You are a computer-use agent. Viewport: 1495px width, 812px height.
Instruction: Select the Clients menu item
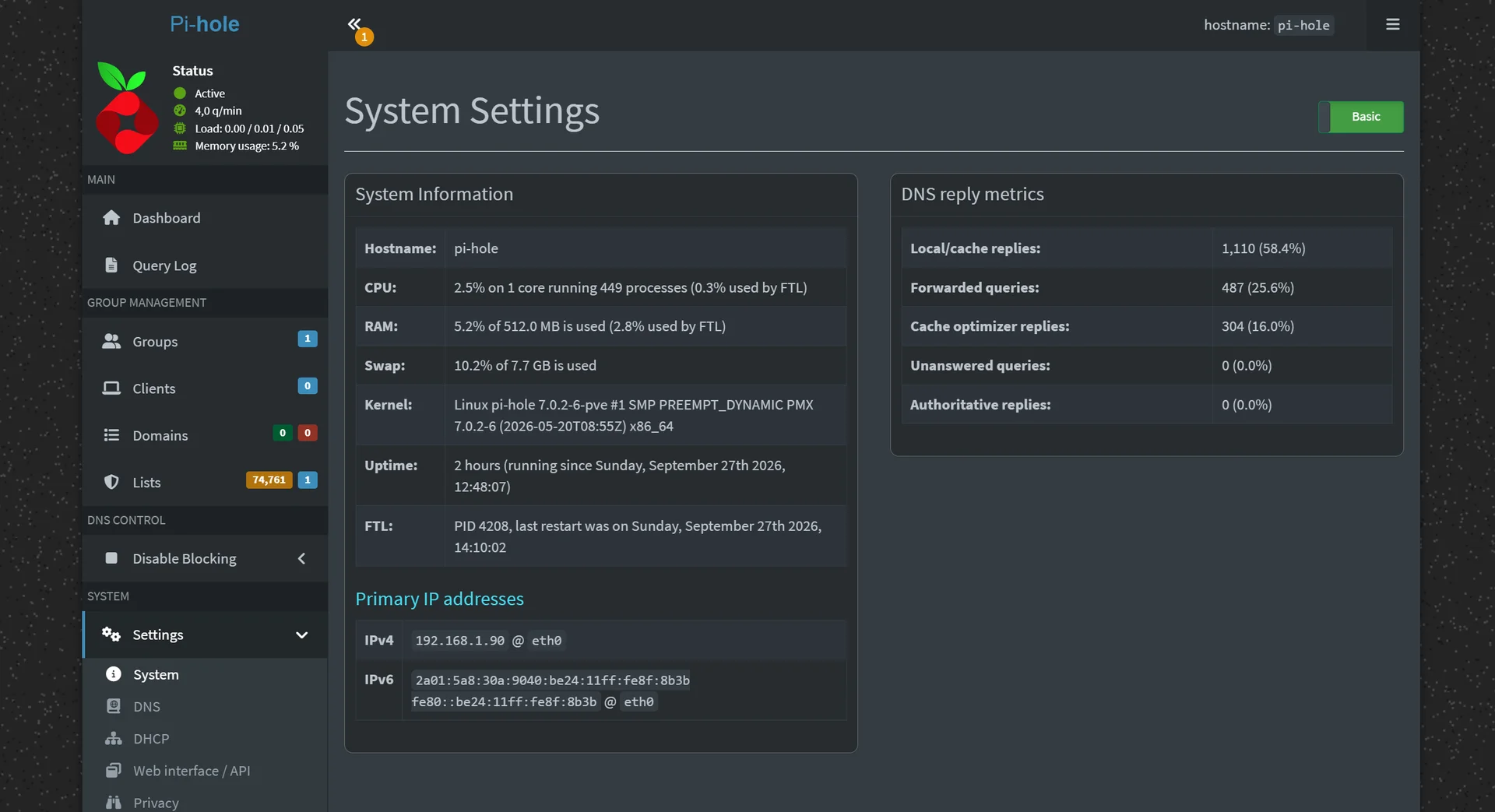(x=206, y=388)
